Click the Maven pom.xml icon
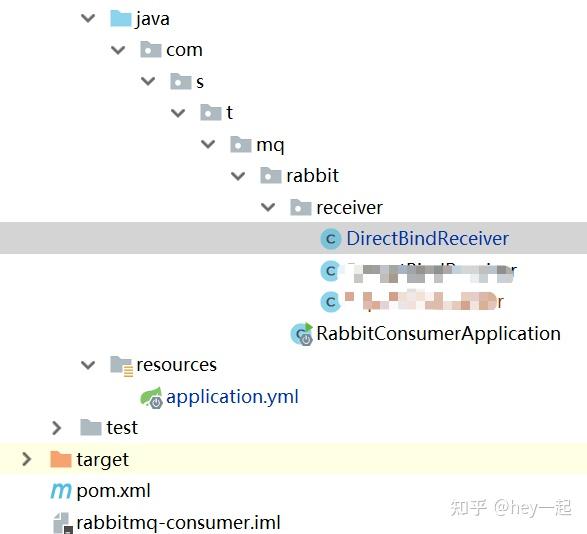 [61, 491]
